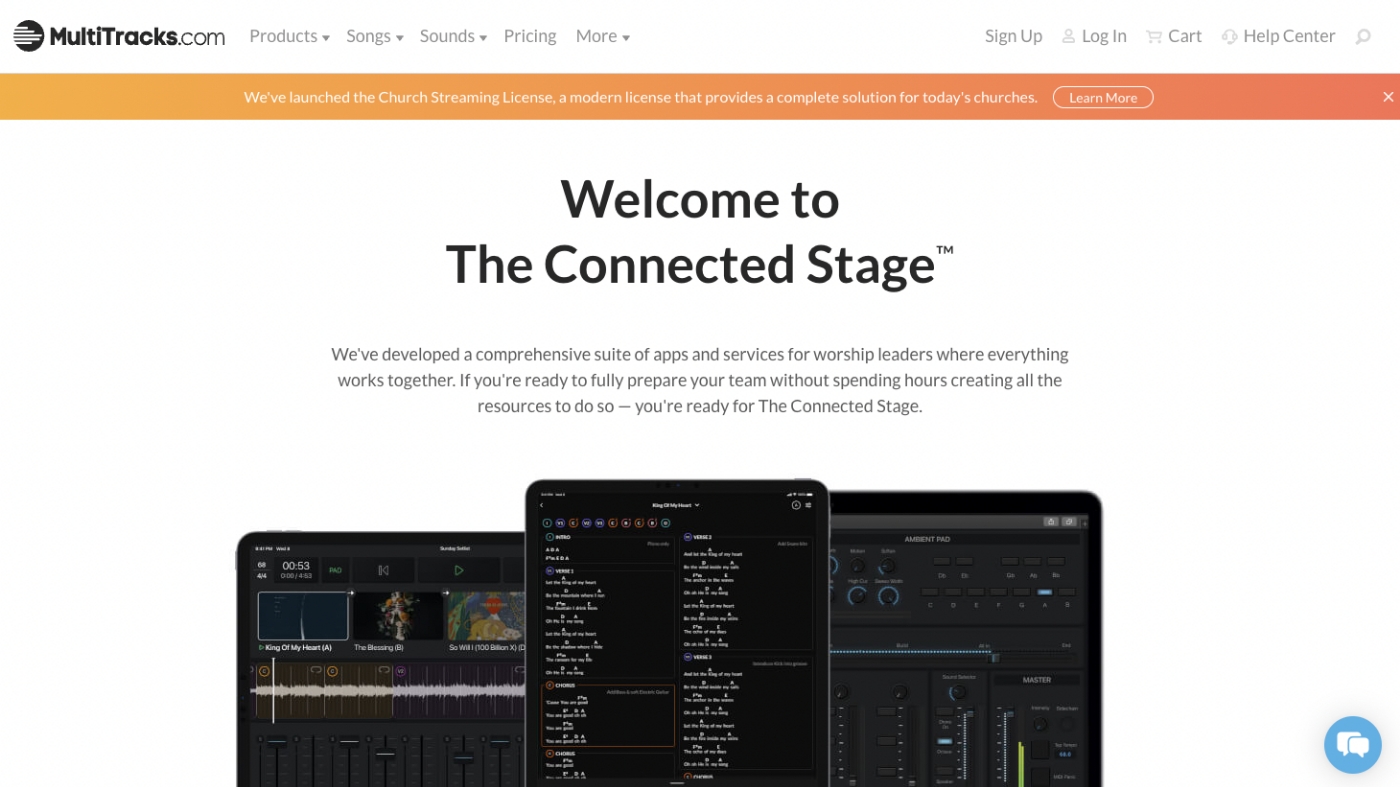This screenshot has width=1400, height=787.
Task: Click the search magnifier icon
Action: click(x=1363, y=37)
